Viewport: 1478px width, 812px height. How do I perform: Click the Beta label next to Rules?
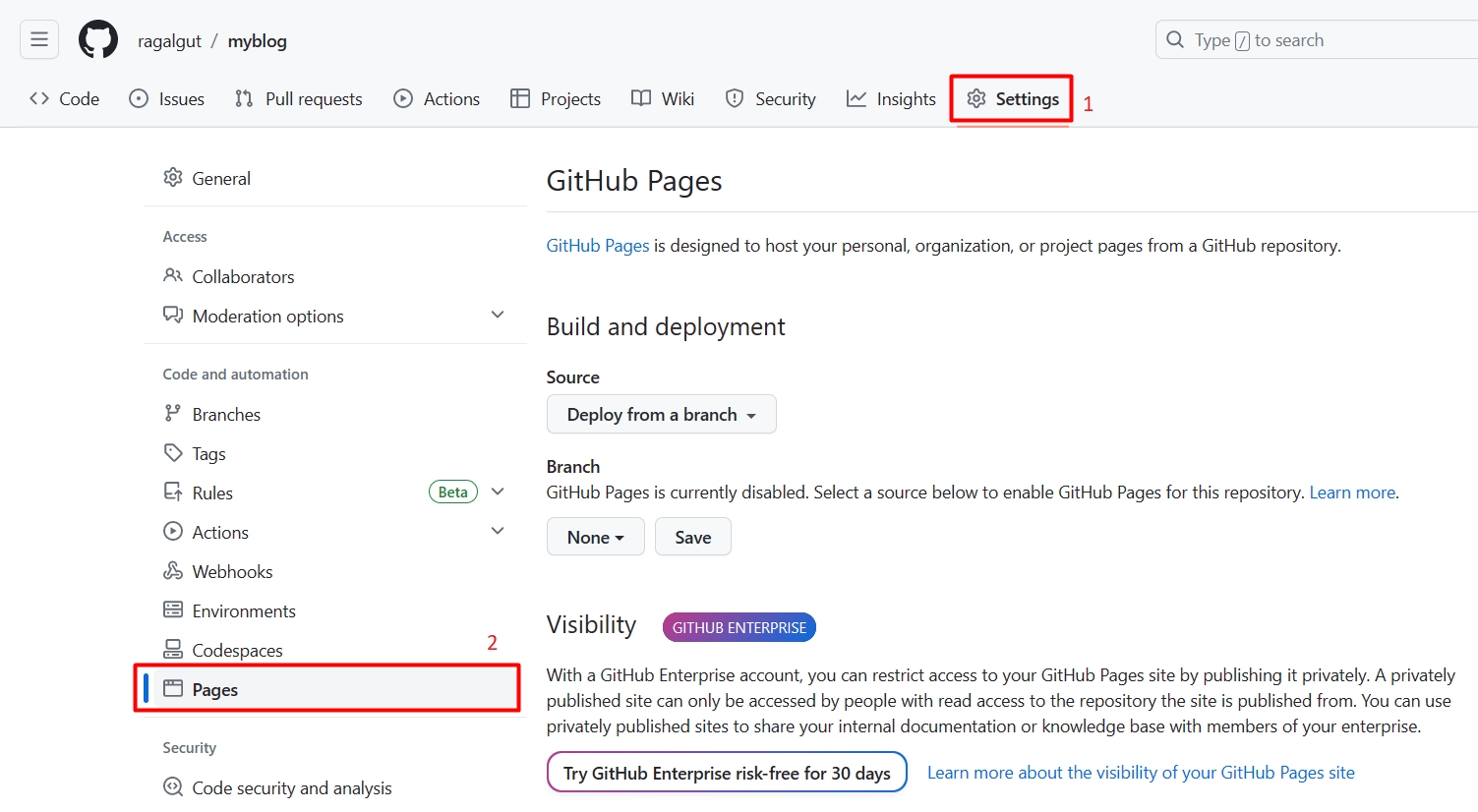coord(453,492)
